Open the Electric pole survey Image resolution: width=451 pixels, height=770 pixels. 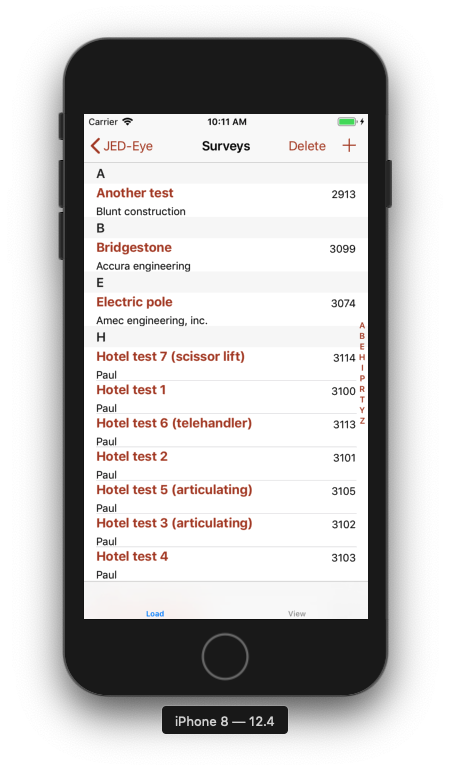[x=226, y=309]
